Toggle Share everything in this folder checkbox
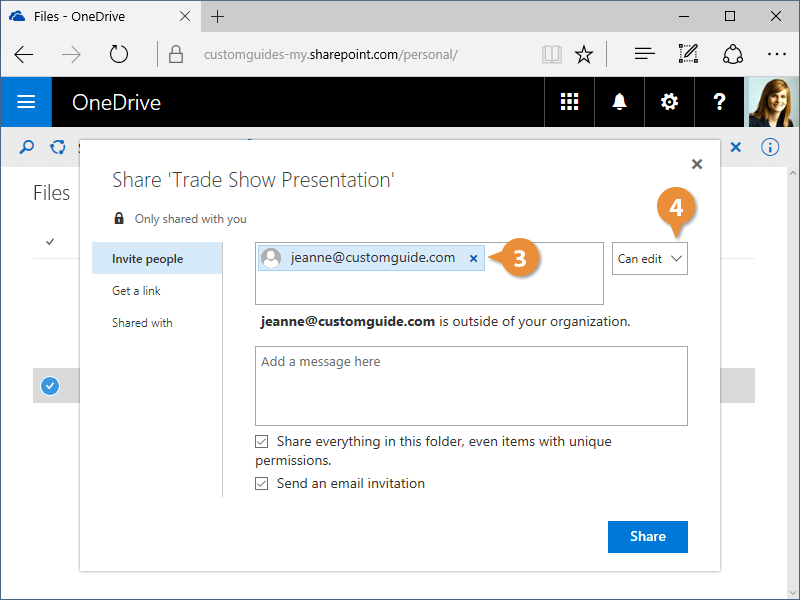Screen dimensions: 800x600 (262, 441)
